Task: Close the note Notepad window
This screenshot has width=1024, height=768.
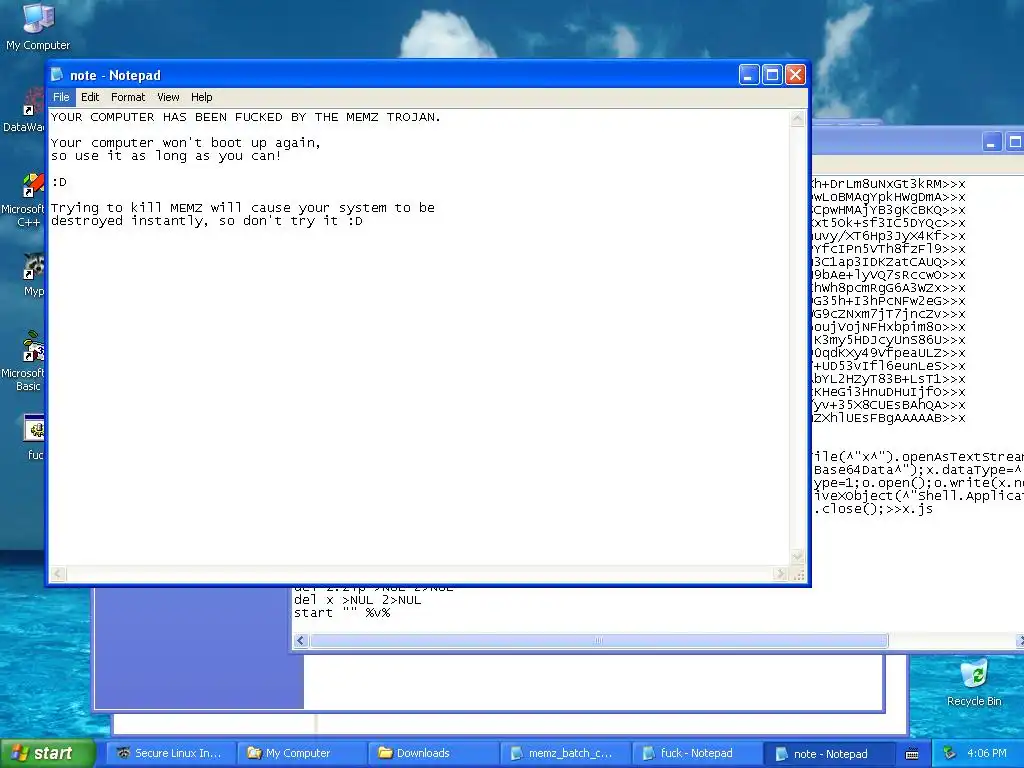Action: click(x=795, y=75)
